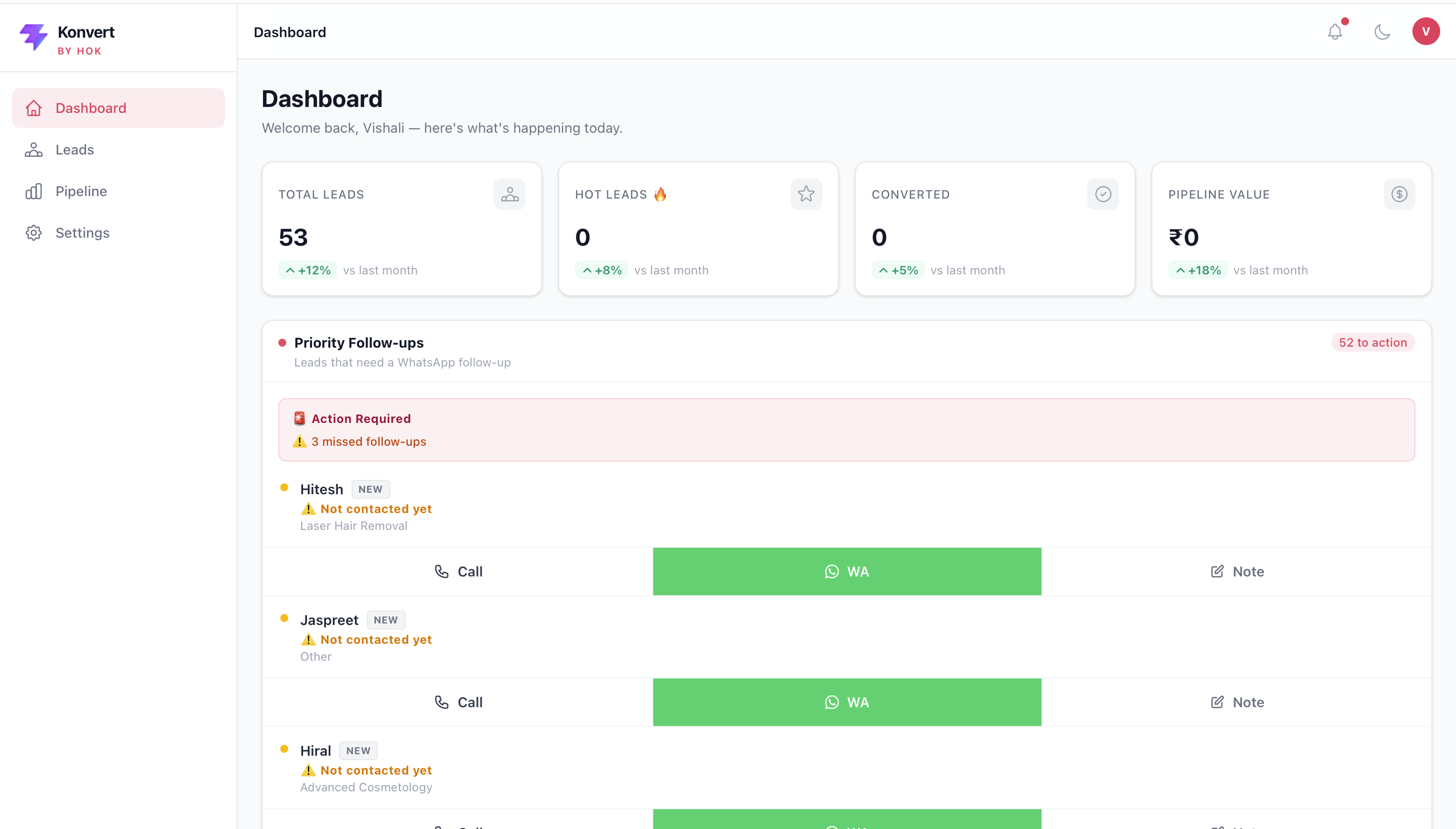1456x829 pixels.
Task: Click the Action Required siren icon
Action: click(300, 418)
